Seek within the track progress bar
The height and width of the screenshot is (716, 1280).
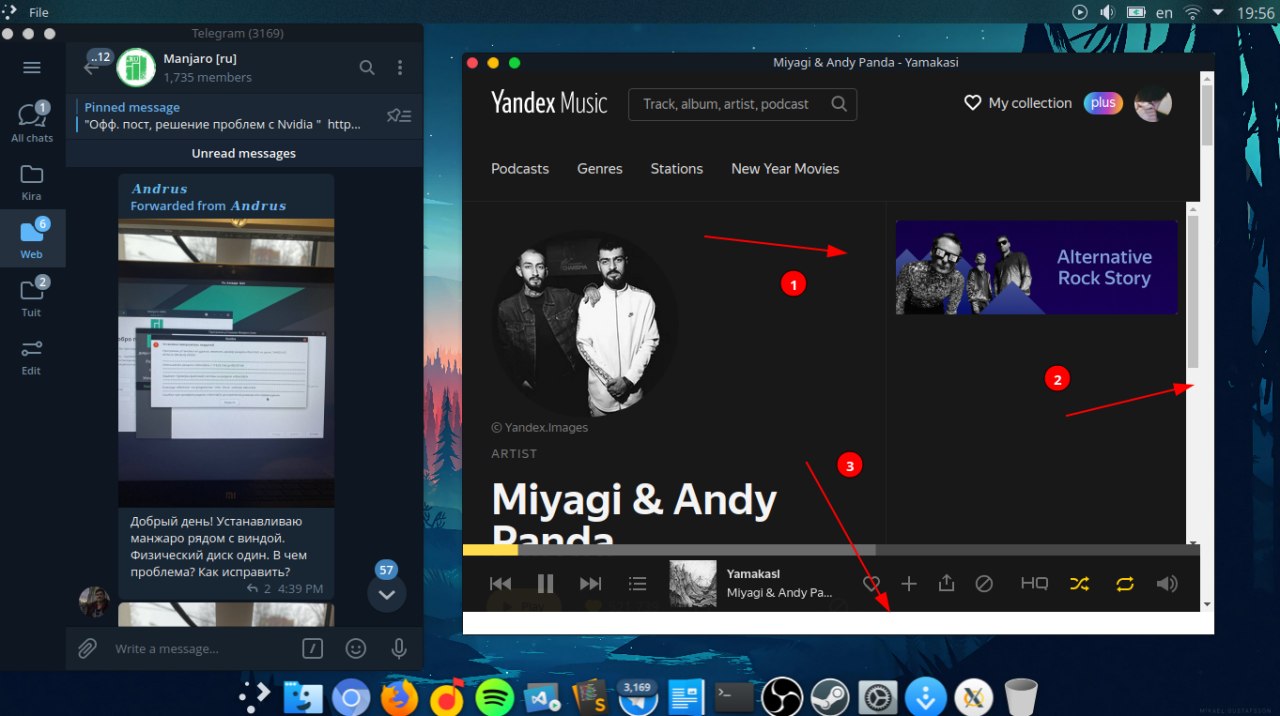coord(831,549)
